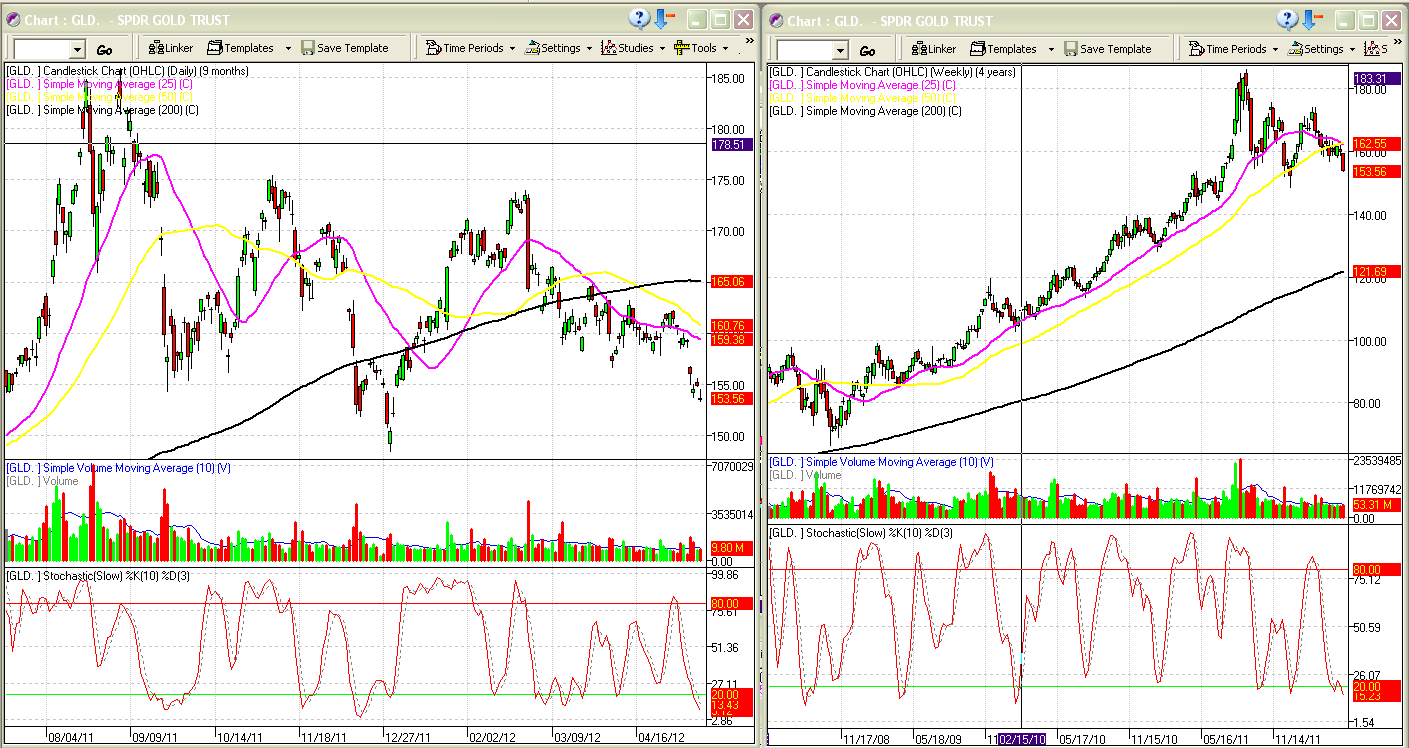The height and width of the screenshot is (748, 1409).
Task: Click Save Template in the daily chart toolbar
Action: (x=344, y=48)
